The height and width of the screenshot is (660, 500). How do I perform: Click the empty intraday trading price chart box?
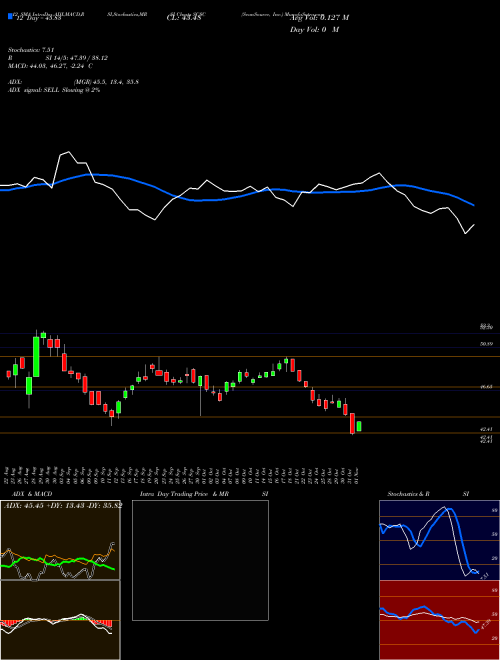point(200,560)
